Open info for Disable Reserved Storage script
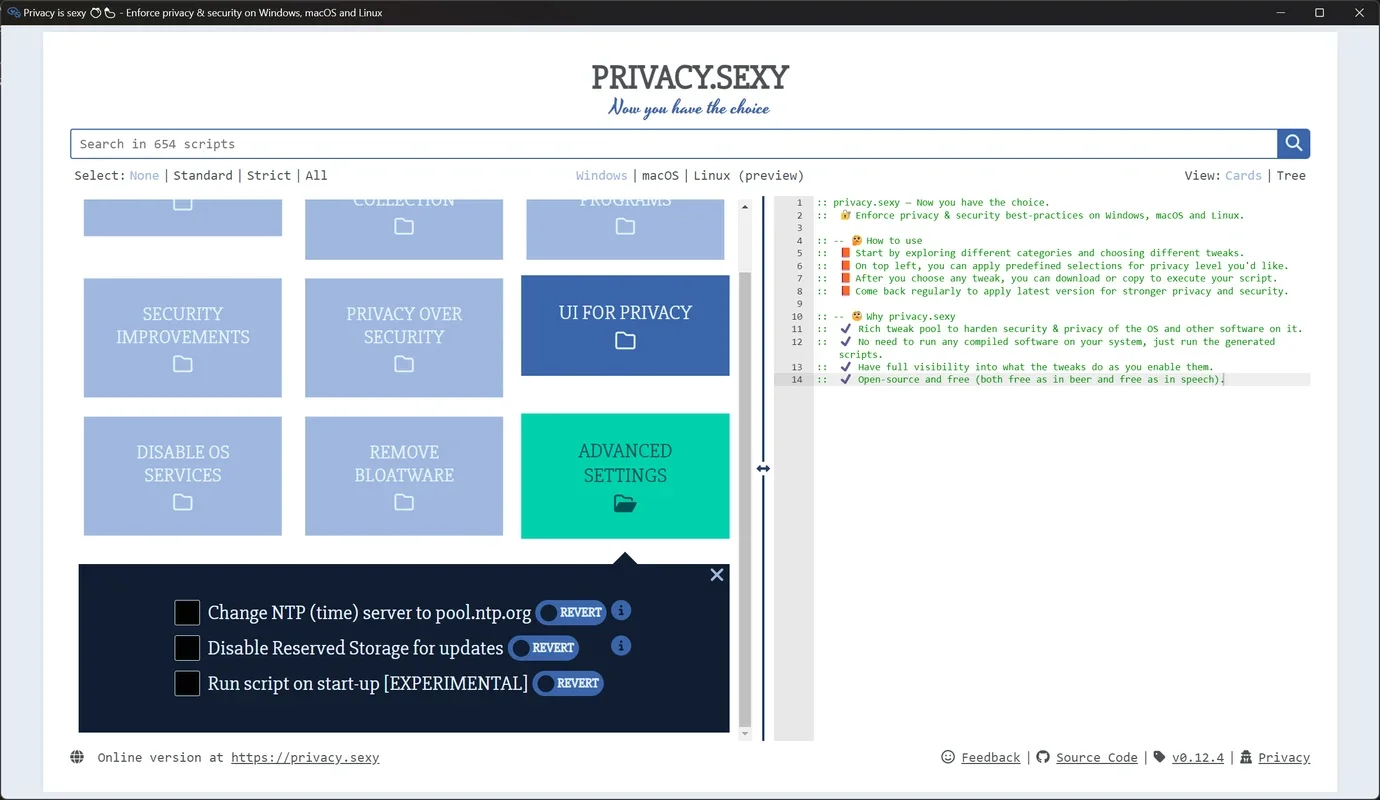The width and height of the screenshot is (1380, 800). 621,646
